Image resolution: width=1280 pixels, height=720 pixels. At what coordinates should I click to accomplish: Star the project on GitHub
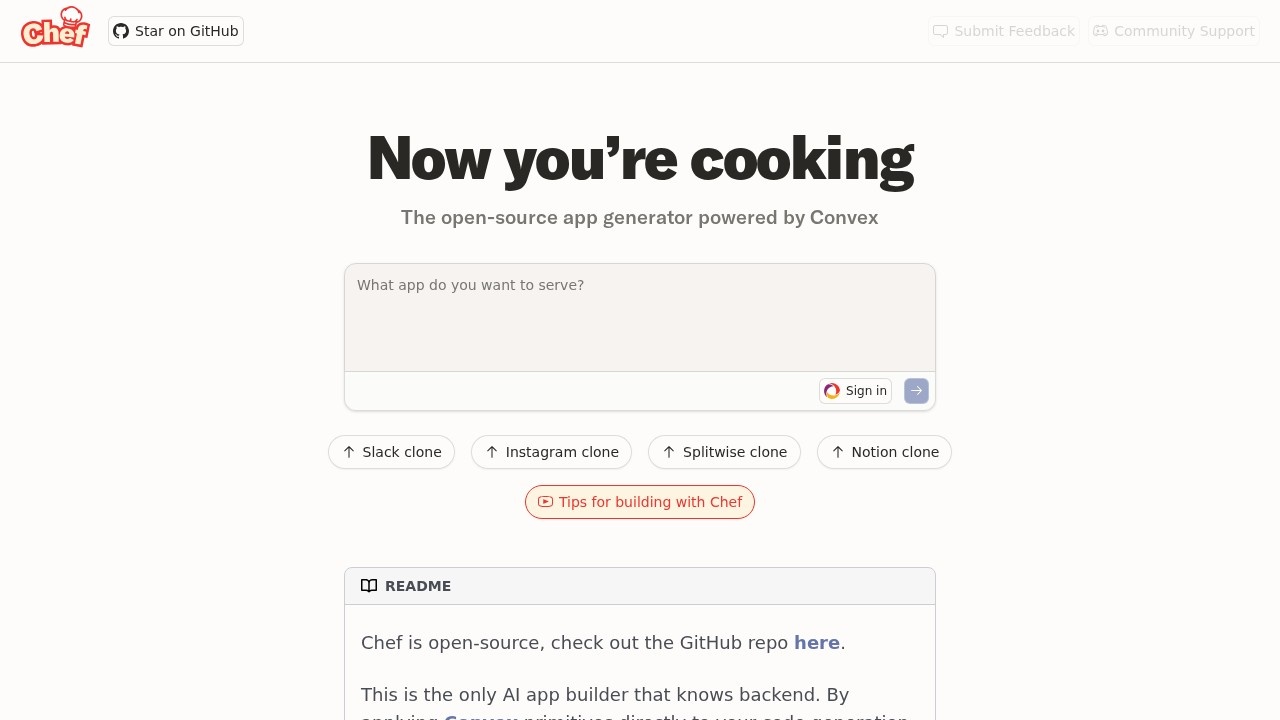(x=176, y=31)
